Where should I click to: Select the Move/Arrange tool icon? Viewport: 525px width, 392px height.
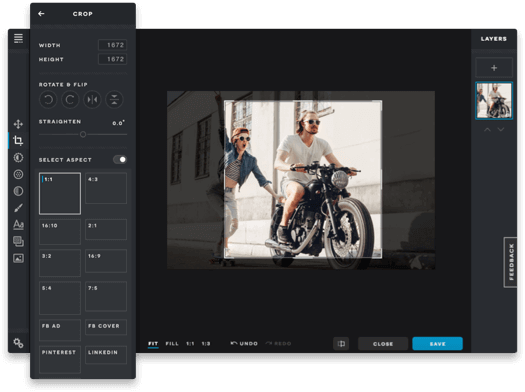(x=18, y=124)
